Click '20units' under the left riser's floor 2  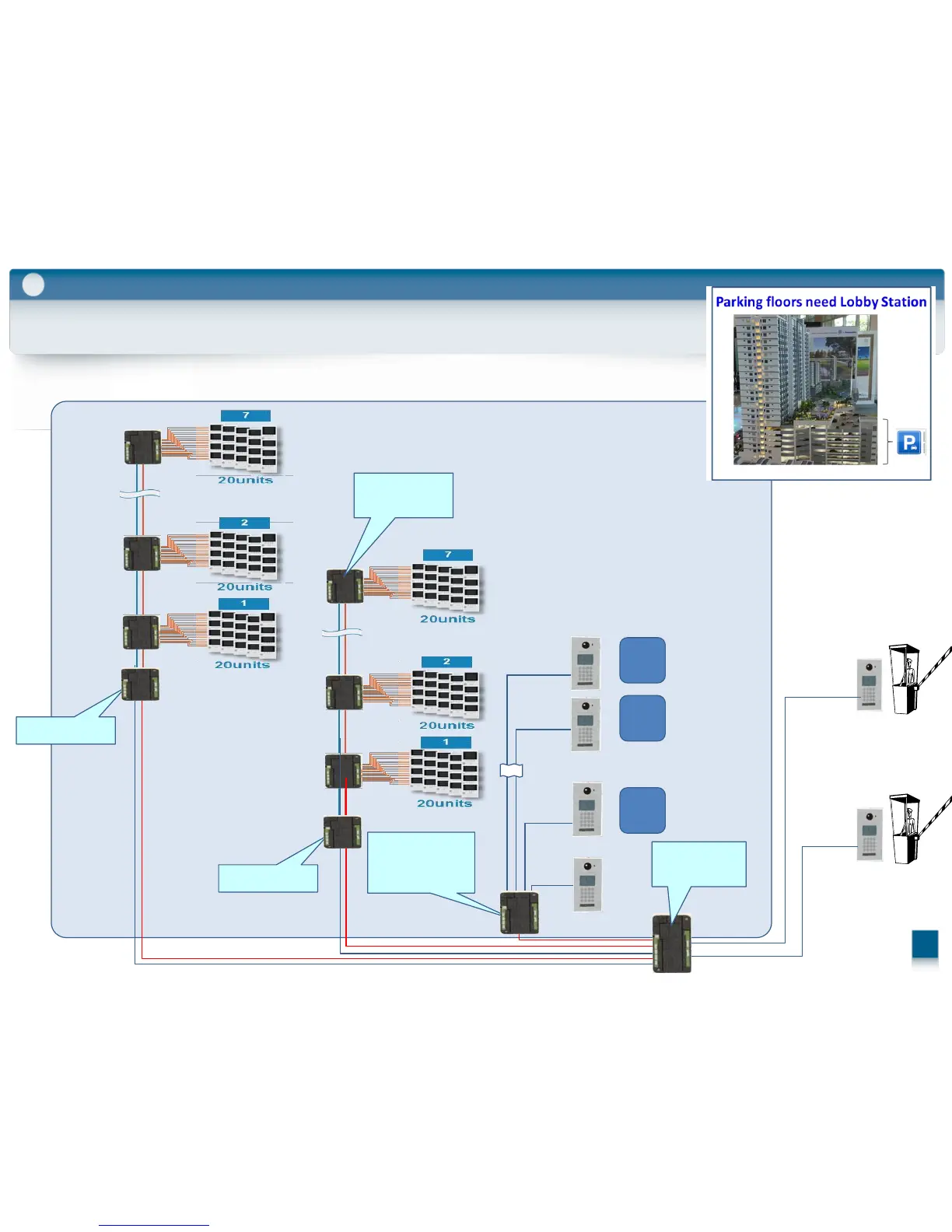(245, 587)
